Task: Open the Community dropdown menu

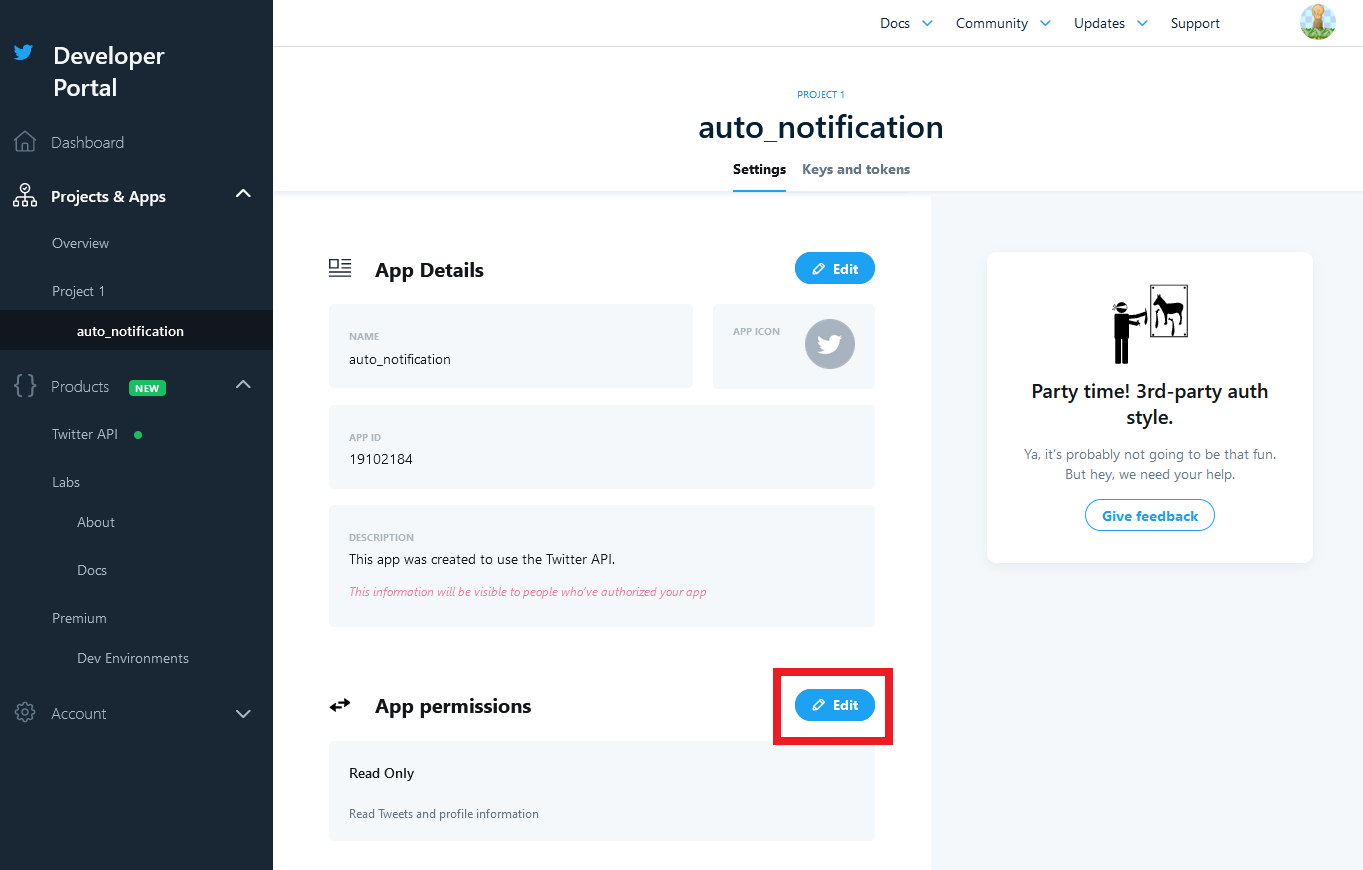Action: point(1003,23)
